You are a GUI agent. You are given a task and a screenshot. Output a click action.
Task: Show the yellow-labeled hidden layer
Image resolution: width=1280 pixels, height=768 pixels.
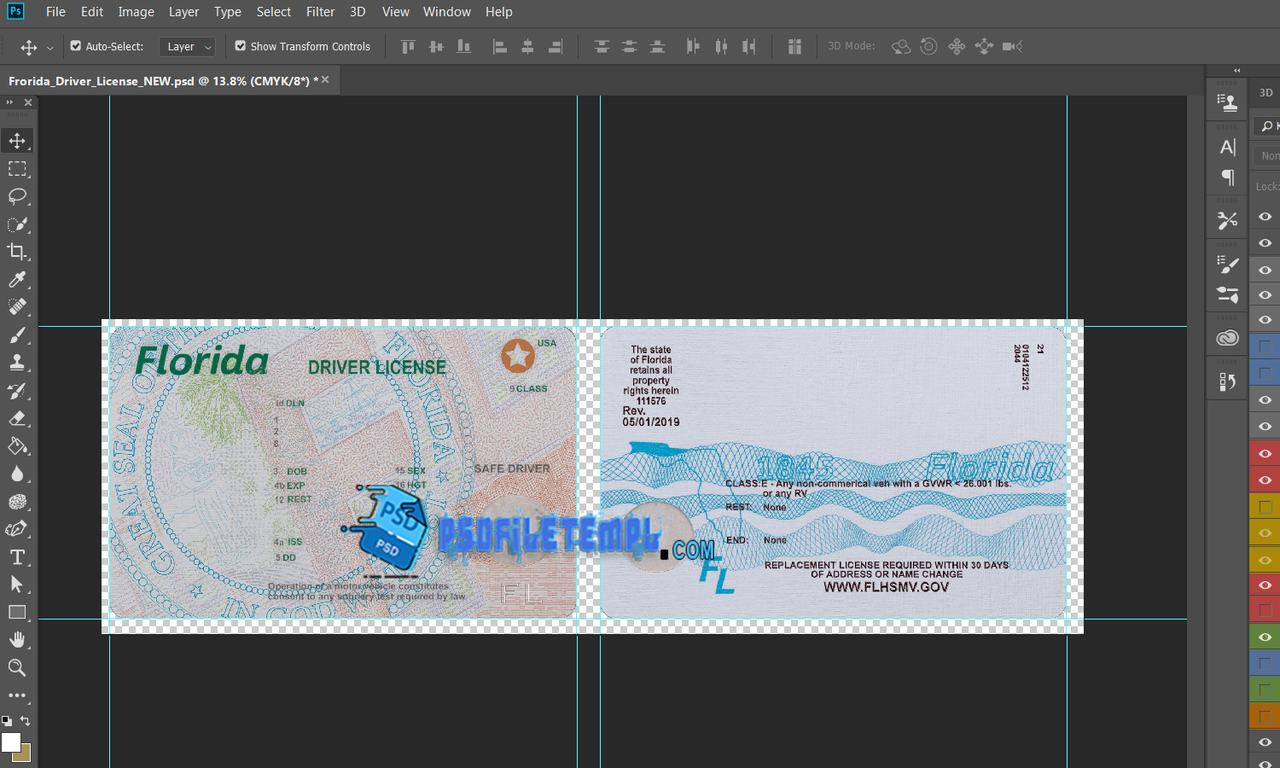click(1265, 507)
